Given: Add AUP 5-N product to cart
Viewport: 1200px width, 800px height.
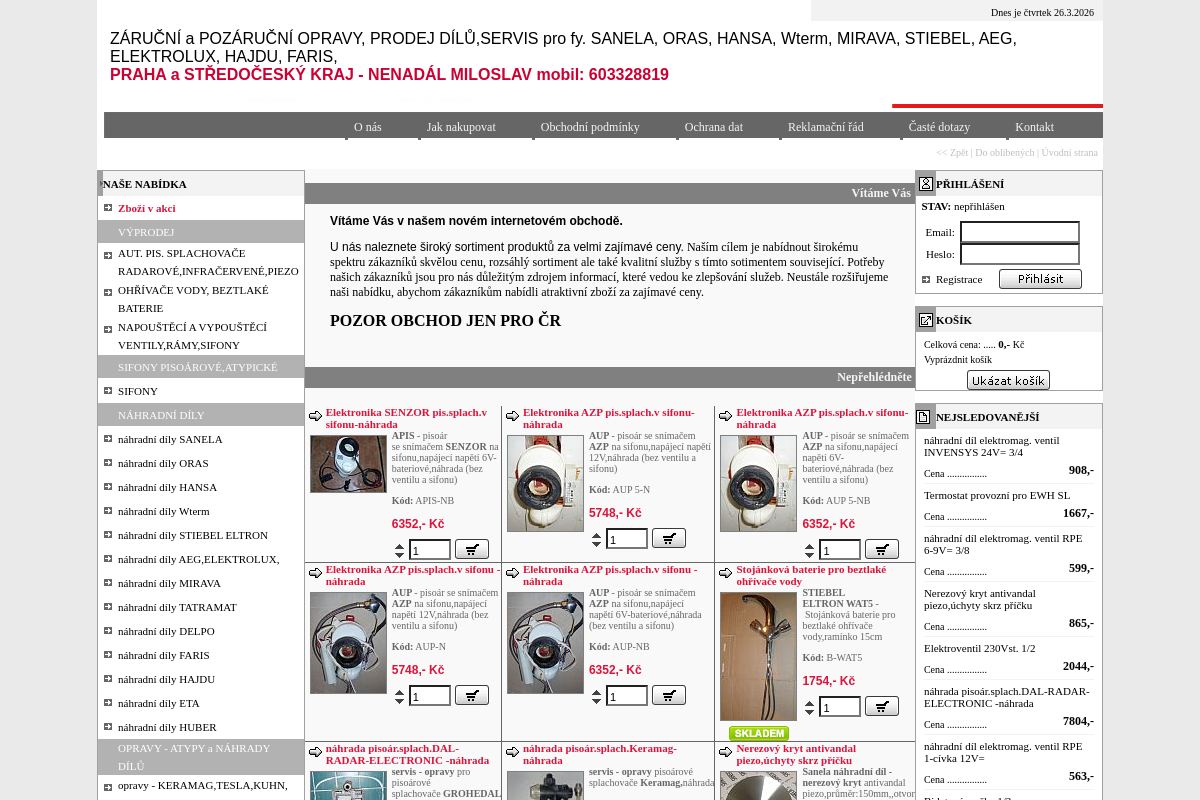Looking at the screenshot, I should point(669,538).
